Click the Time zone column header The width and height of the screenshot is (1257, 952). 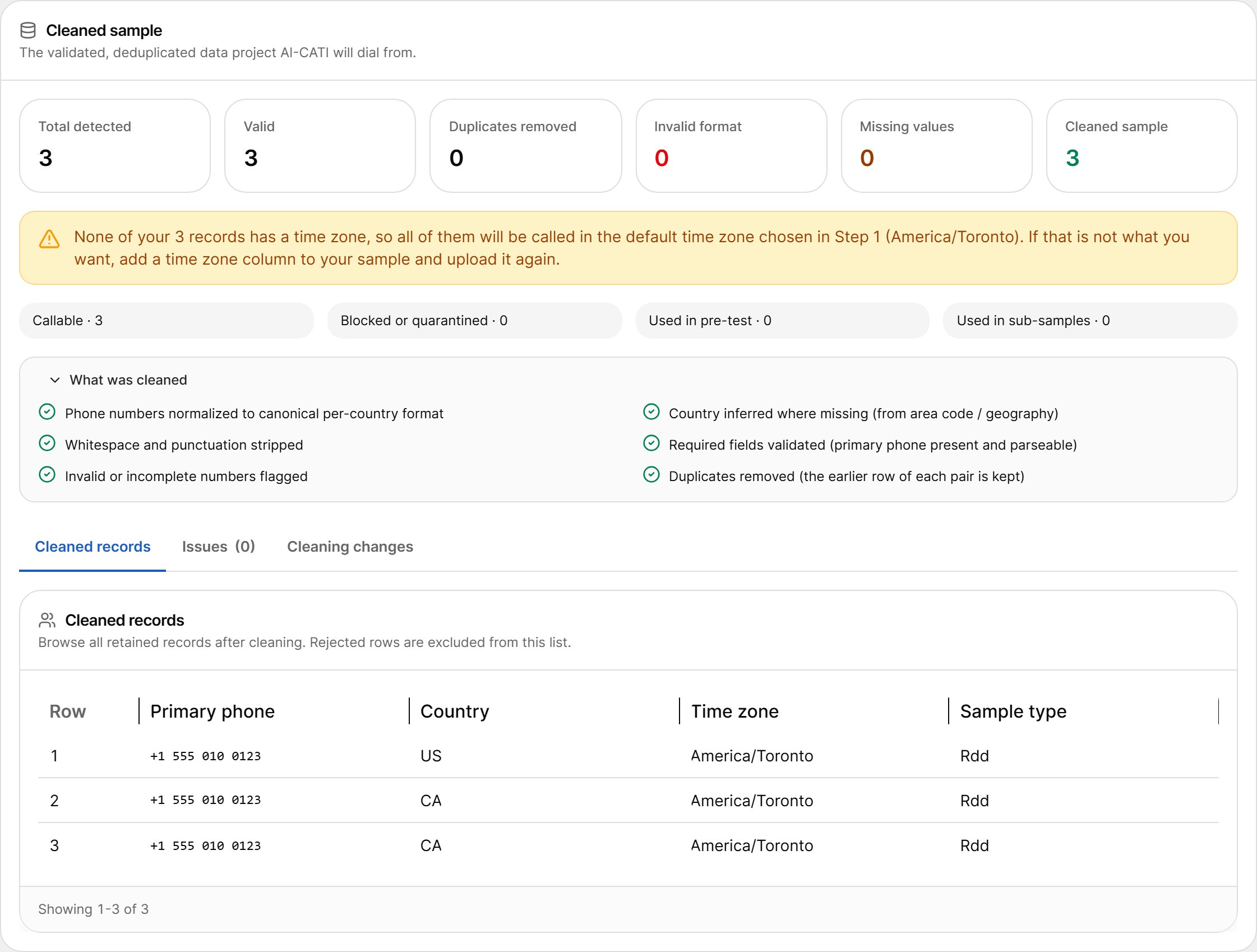click(735, 711)
